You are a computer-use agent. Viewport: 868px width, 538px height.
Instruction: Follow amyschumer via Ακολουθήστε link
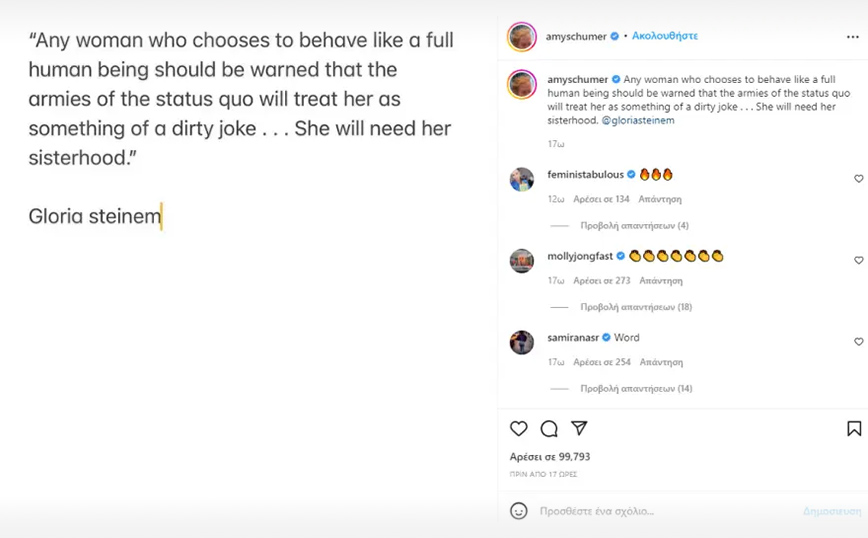tap(665, 36)
